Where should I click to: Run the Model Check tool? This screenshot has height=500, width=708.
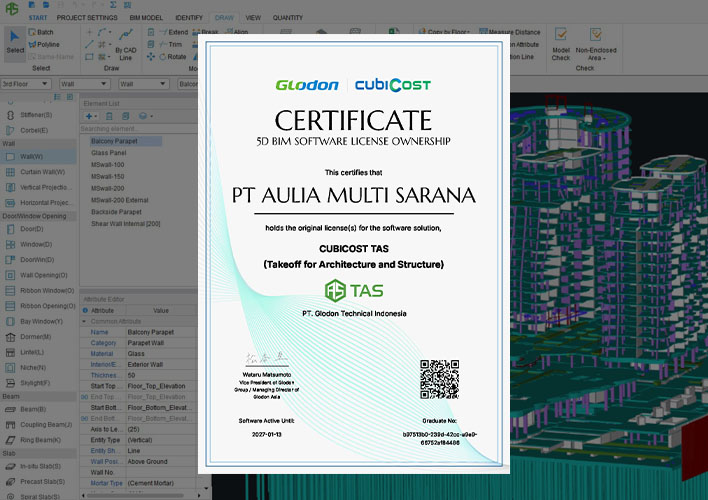561,44
